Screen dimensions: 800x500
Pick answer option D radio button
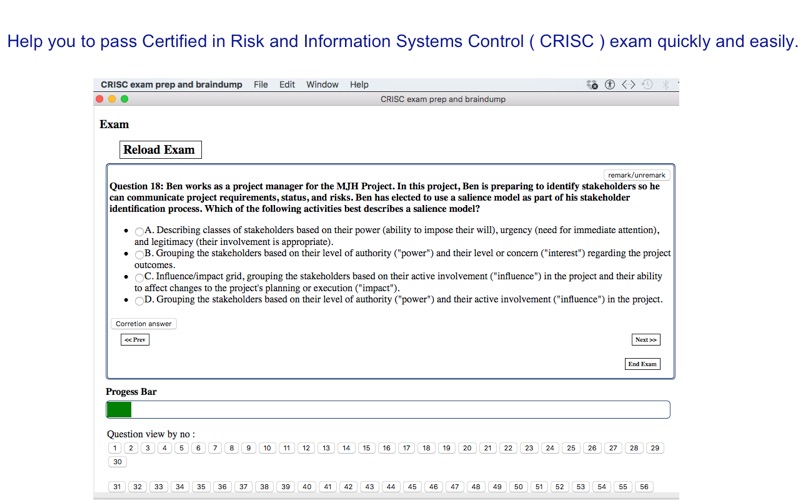(x=139, y=301)
